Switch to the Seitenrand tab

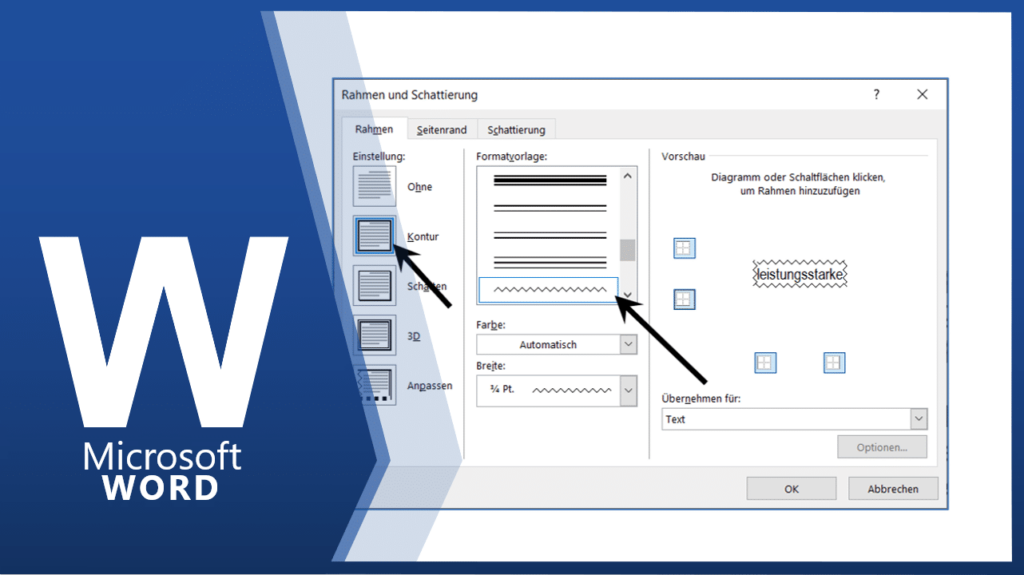pos(442,129)
